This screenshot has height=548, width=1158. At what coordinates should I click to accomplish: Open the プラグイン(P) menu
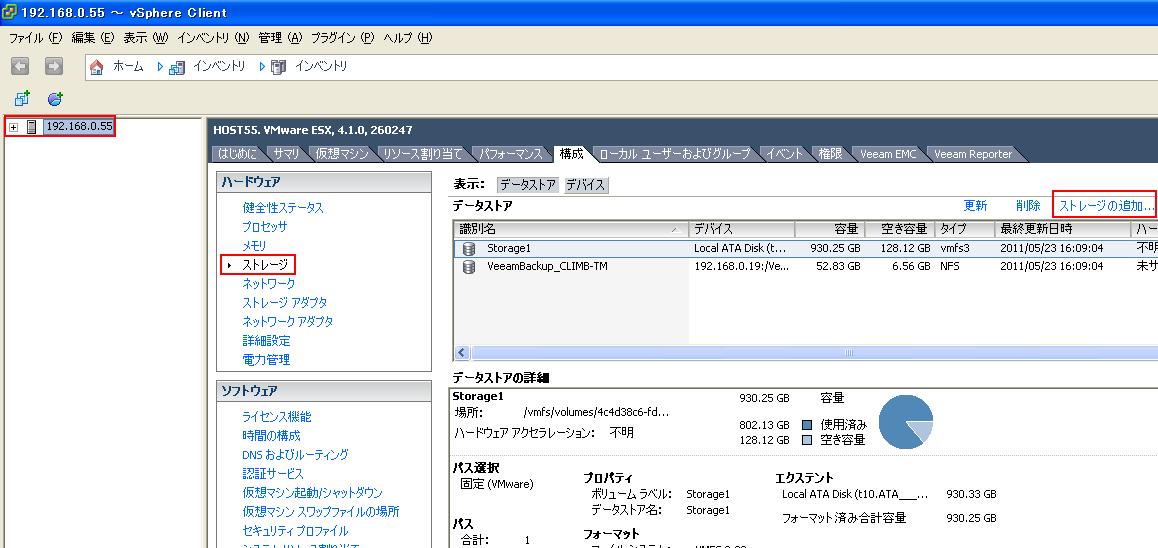[343, 38]
